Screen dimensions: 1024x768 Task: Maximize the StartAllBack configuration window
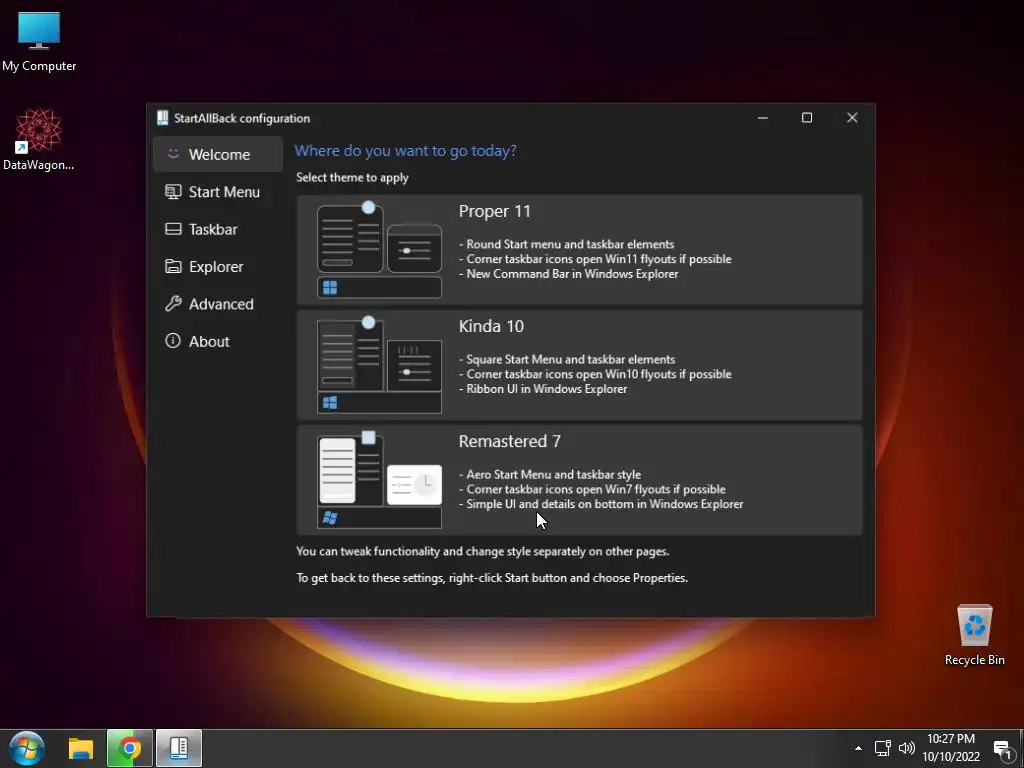point(807,118)
